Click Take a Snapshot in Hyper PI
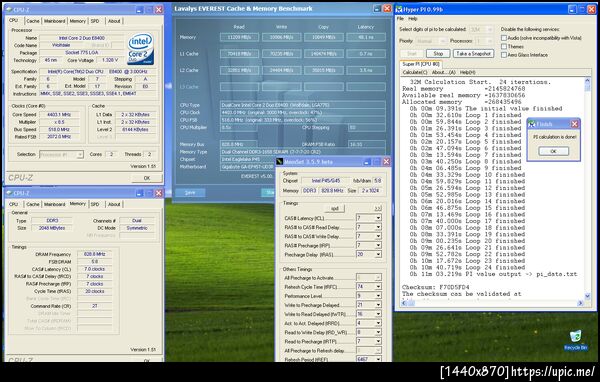This screenshot has width=600, height=382. 473,54
